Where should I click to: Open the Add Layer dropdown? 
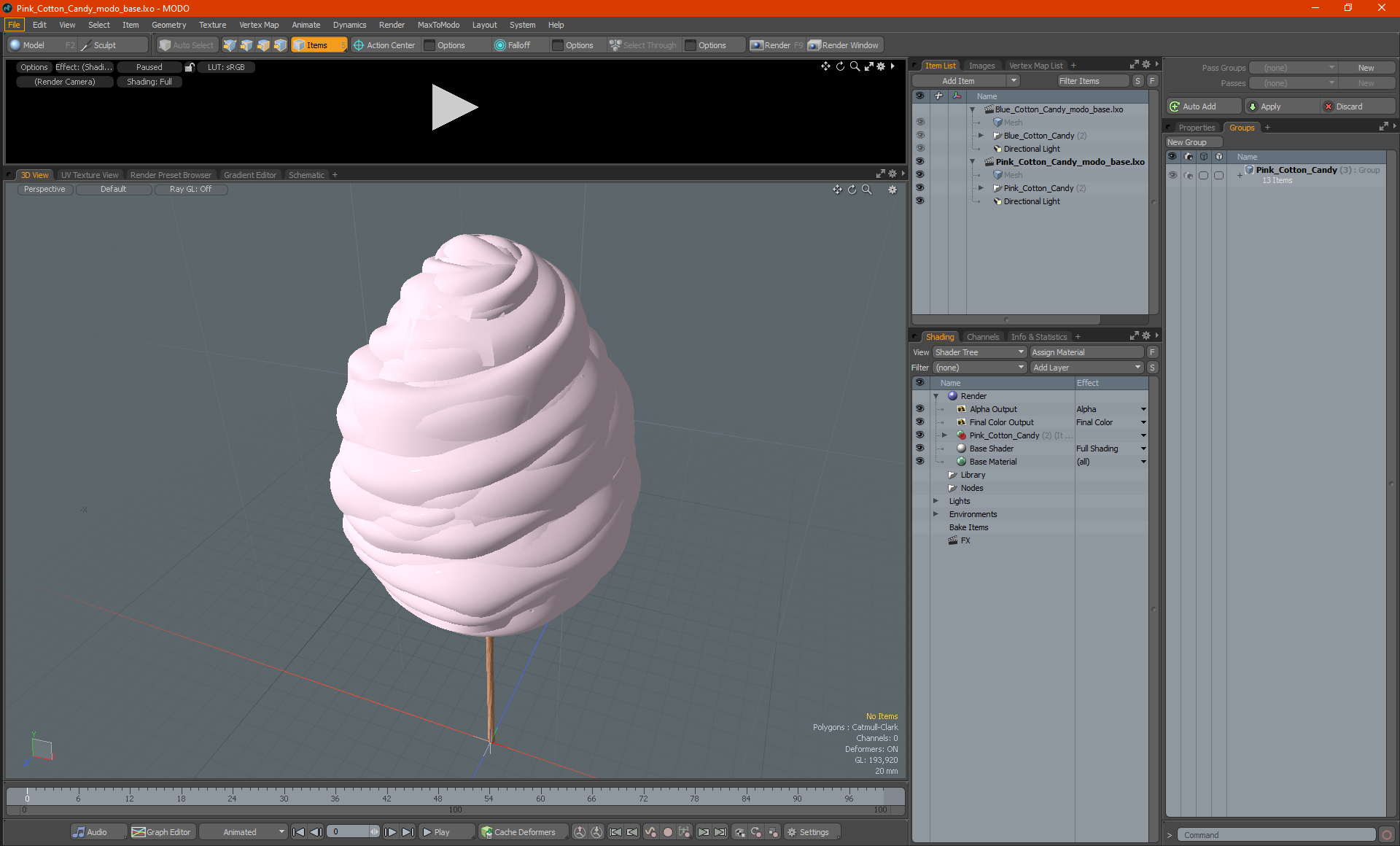[x=1086, y=368]
